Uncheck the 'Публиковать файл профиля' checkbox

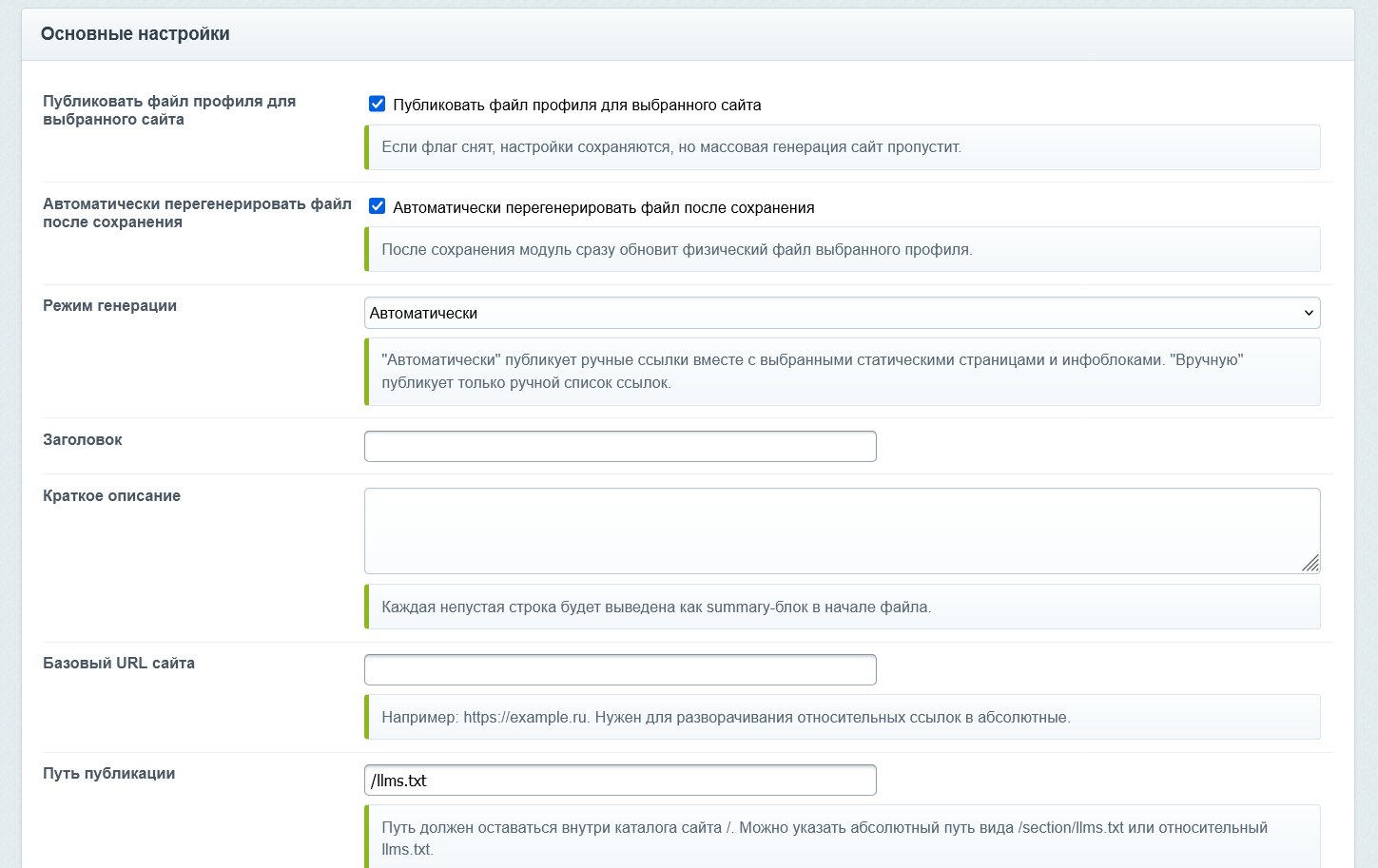point(378,104)
